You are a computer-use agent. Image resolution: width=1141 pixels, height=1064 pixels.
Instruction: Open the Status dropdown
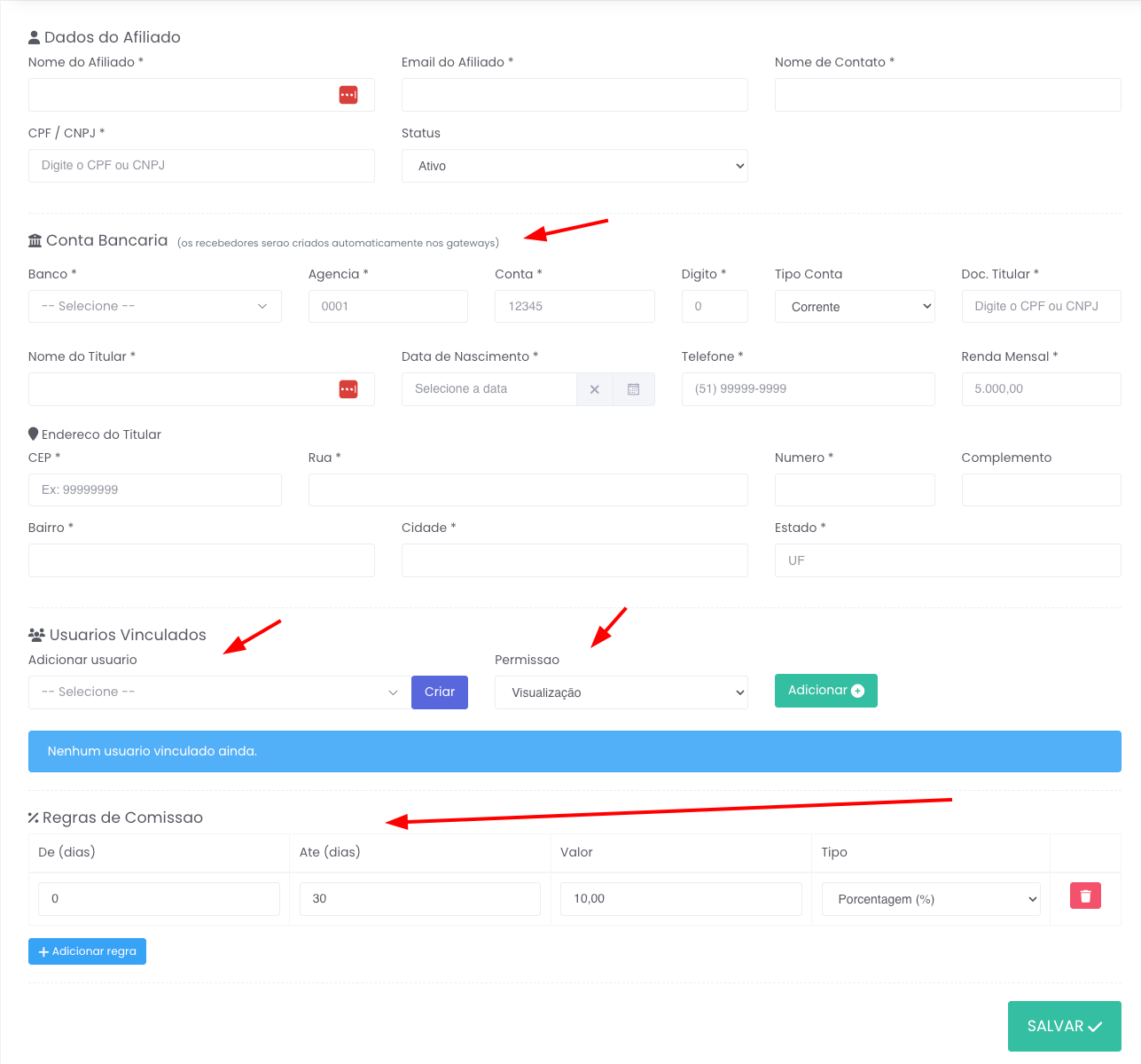(x=574, y=166)
